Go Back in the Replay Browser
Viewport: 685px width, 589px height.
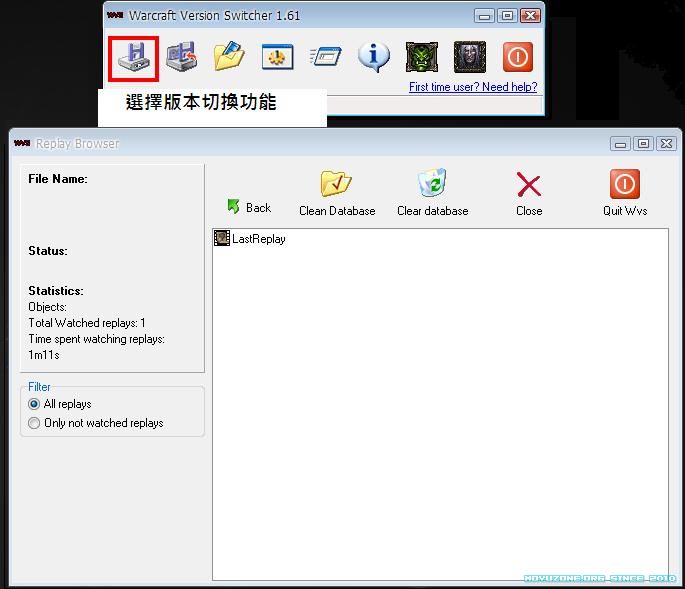(249, 207)
